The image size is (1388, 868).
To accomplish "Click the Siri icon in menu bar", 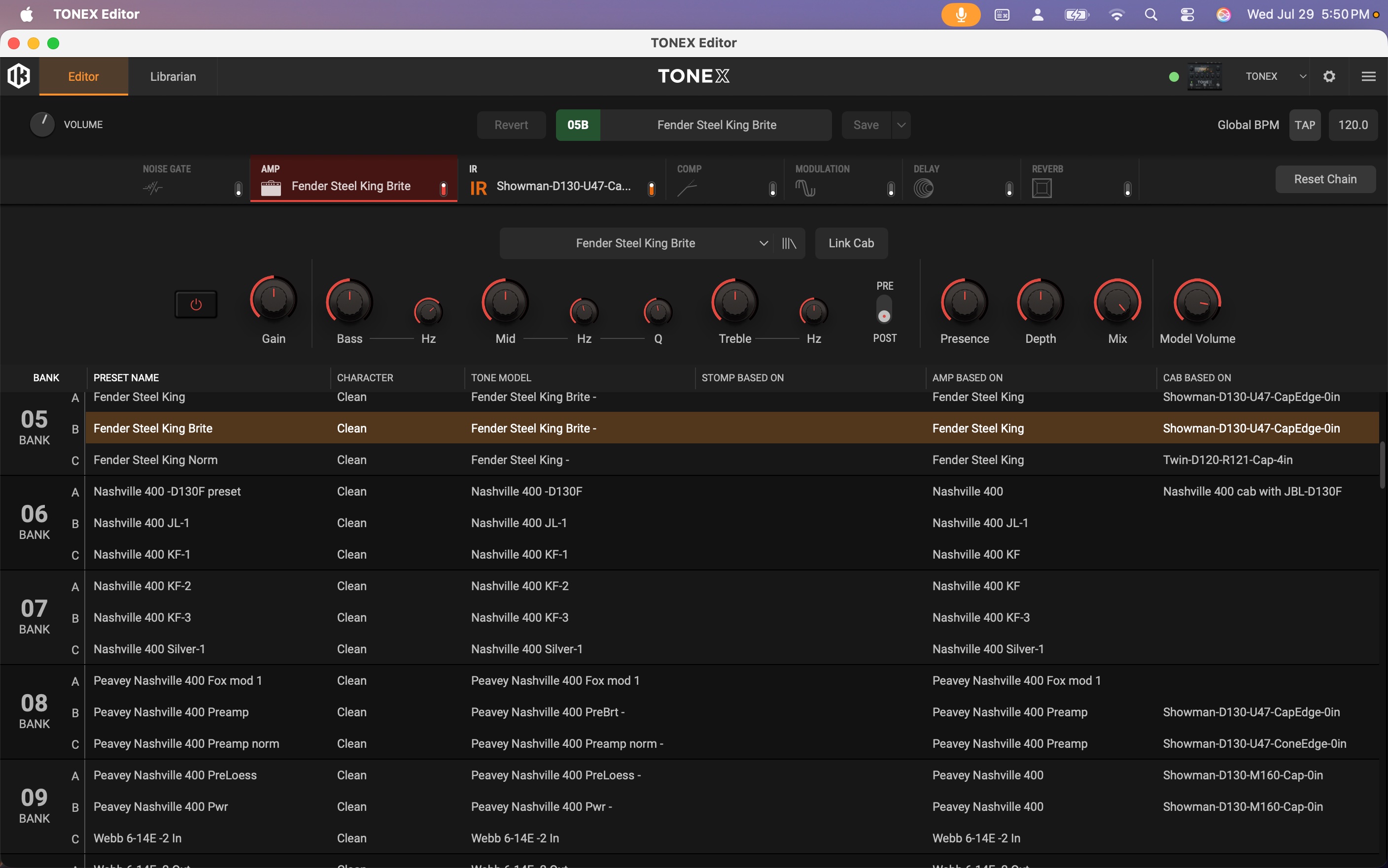I will pos(1223,14).
